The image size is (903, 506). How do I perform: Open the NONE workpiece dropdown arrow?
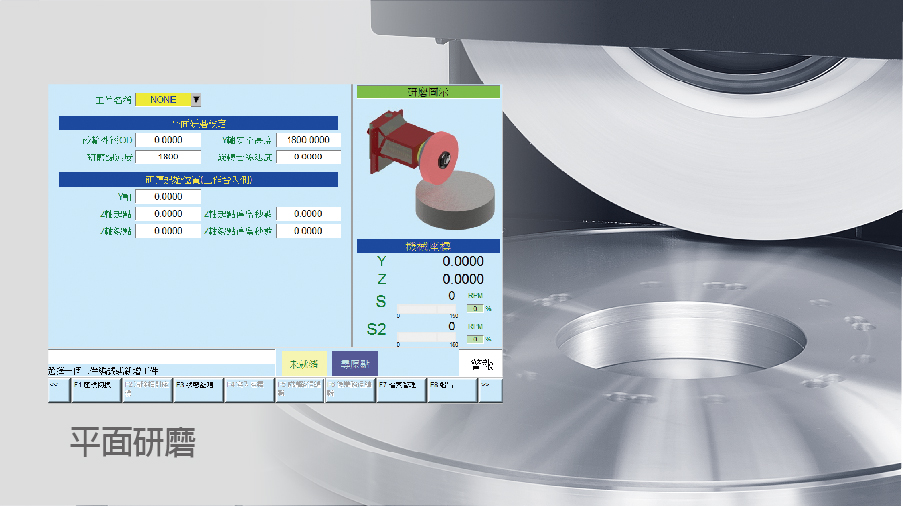click(196, 100)
